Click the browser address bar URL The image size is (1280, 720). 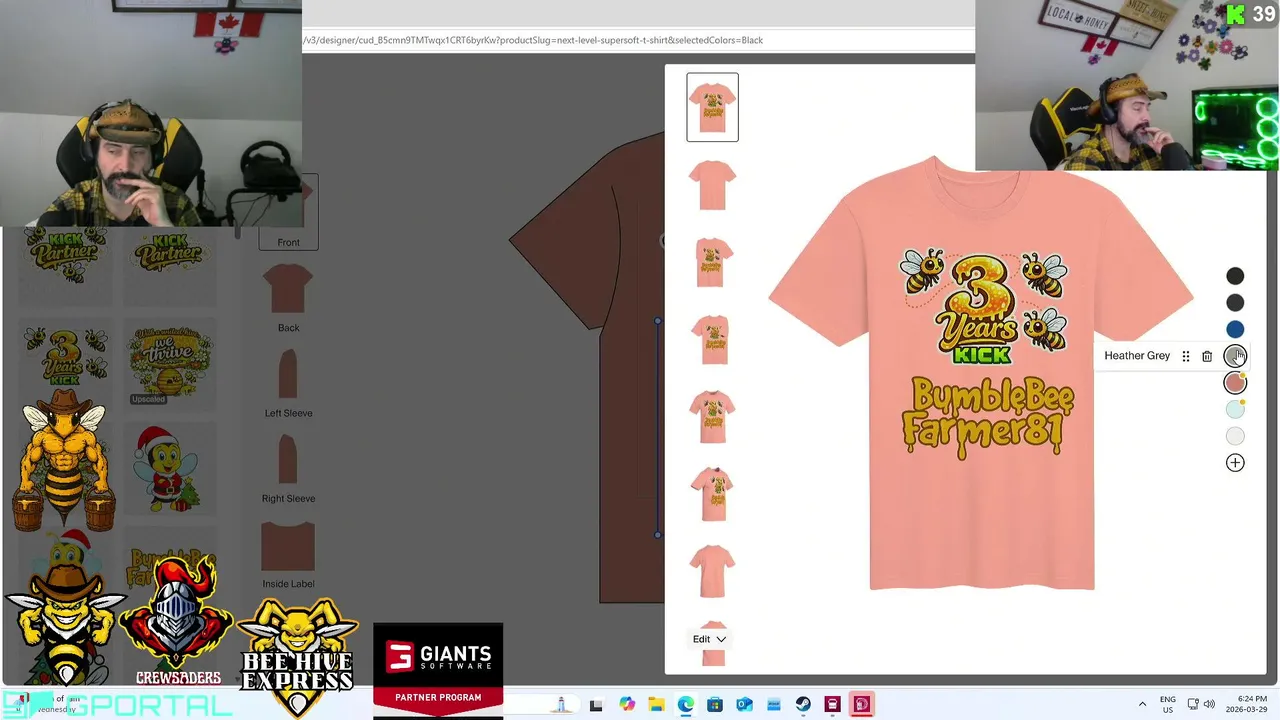533,40
